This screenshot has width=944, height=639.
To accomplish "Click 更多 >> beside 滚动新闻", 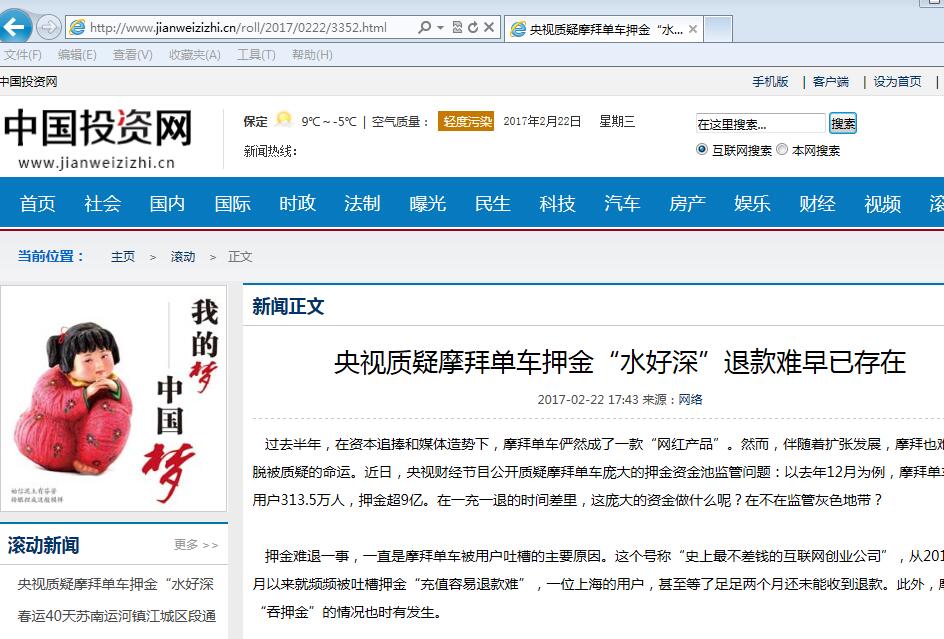I will tap(196, 544).
